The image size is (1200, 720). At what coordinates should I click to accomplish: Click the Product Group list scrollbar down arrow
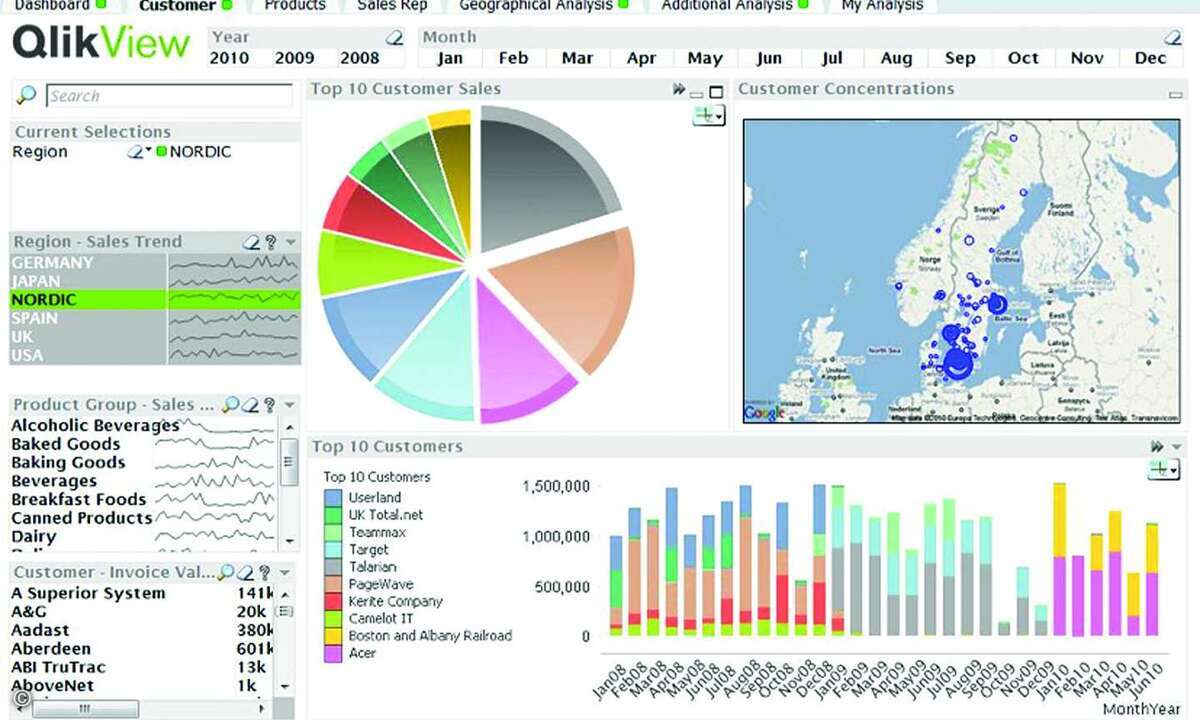click(289, 540)
